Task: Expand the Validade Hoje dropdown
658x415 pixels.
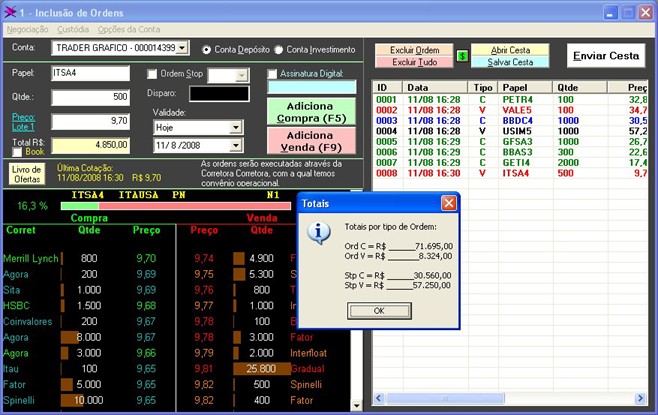Action: 236,127
